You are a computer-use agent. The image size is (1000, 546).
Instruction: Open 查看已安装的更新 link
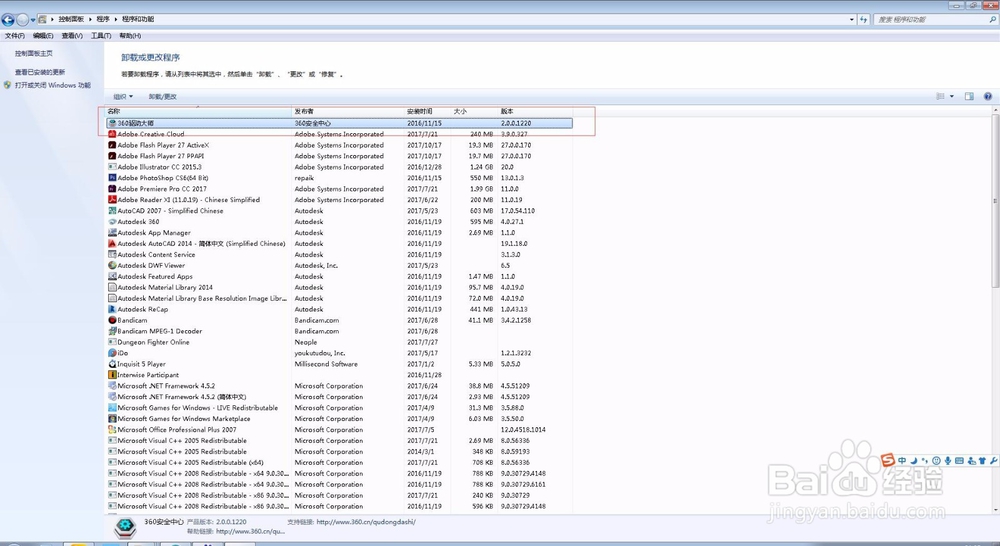coord(40,72)
